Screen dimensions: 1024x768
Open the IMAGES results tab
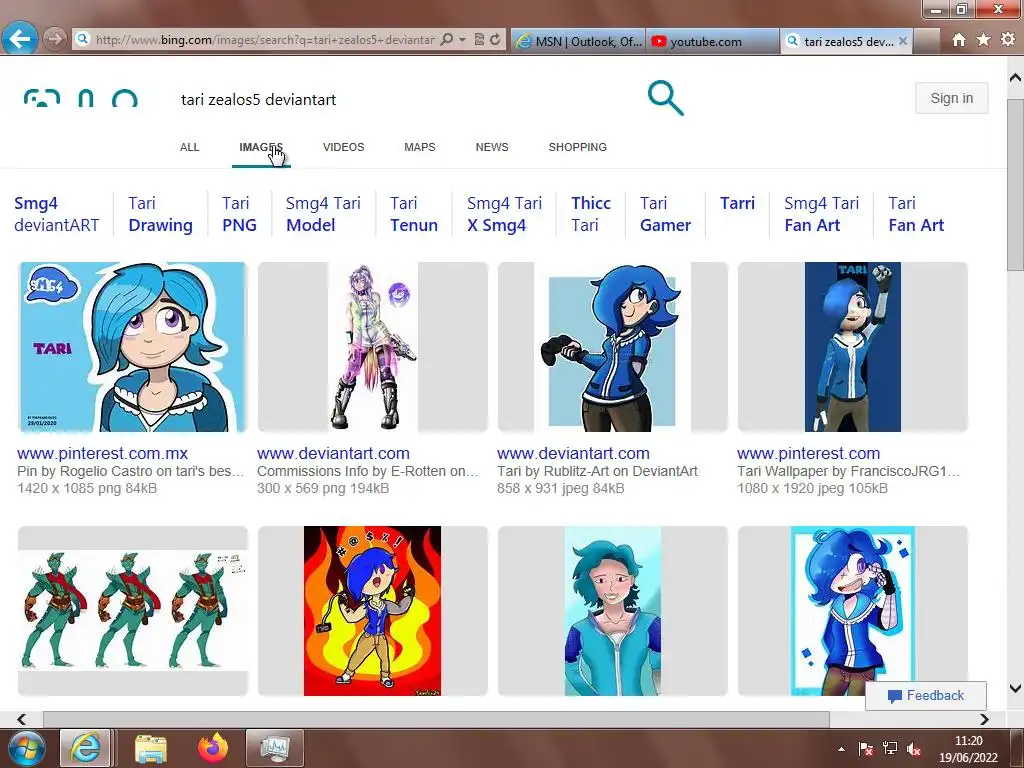[x=261, y=147]
